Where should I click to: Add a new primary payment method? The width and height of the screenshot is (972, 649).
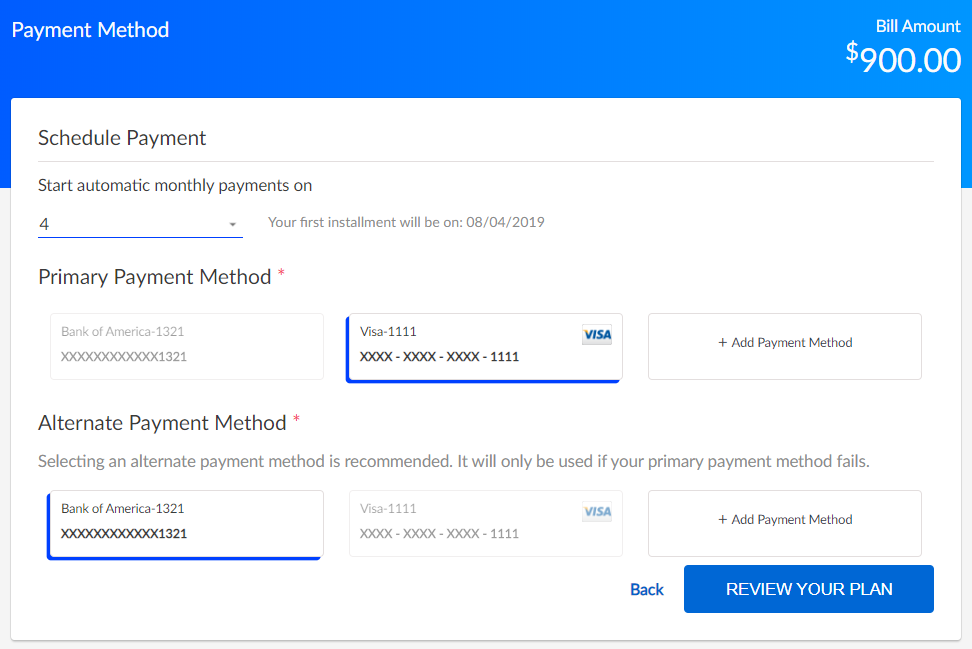pyautogui.click(x=785, y=346)
